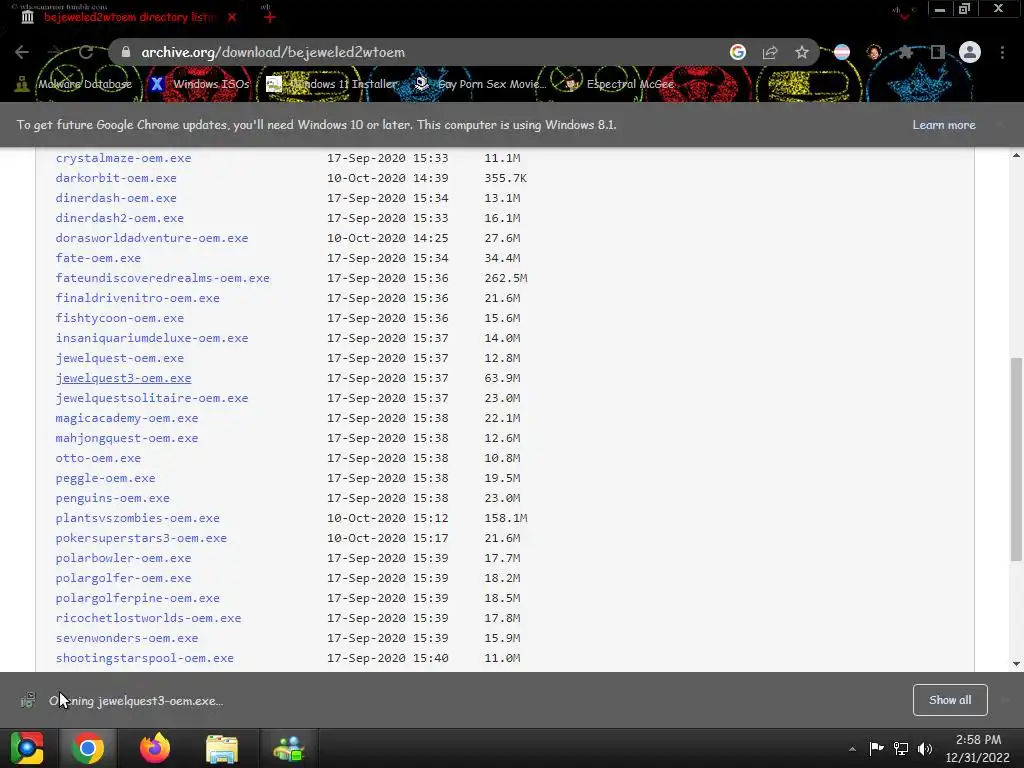Download sevenwonders-oem.exe

tap(127, 639)
